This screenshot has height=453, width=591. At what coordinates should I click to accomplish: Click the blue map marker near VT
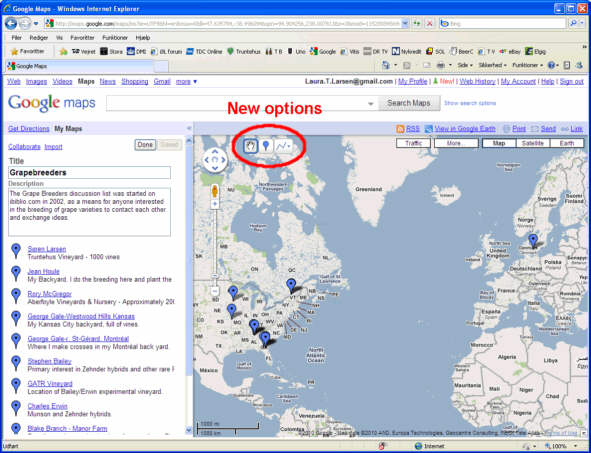(291, 285)
